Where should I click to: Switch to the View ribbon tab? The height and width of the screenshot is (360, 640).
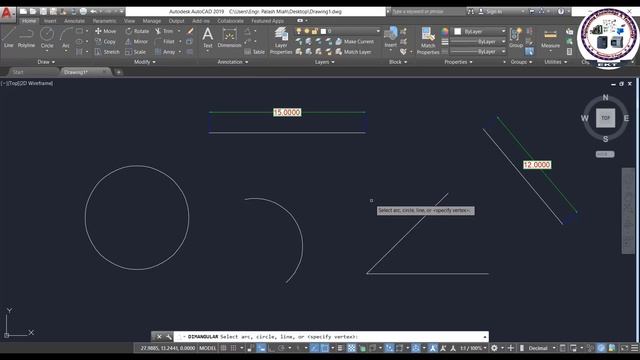coord(129,21)
